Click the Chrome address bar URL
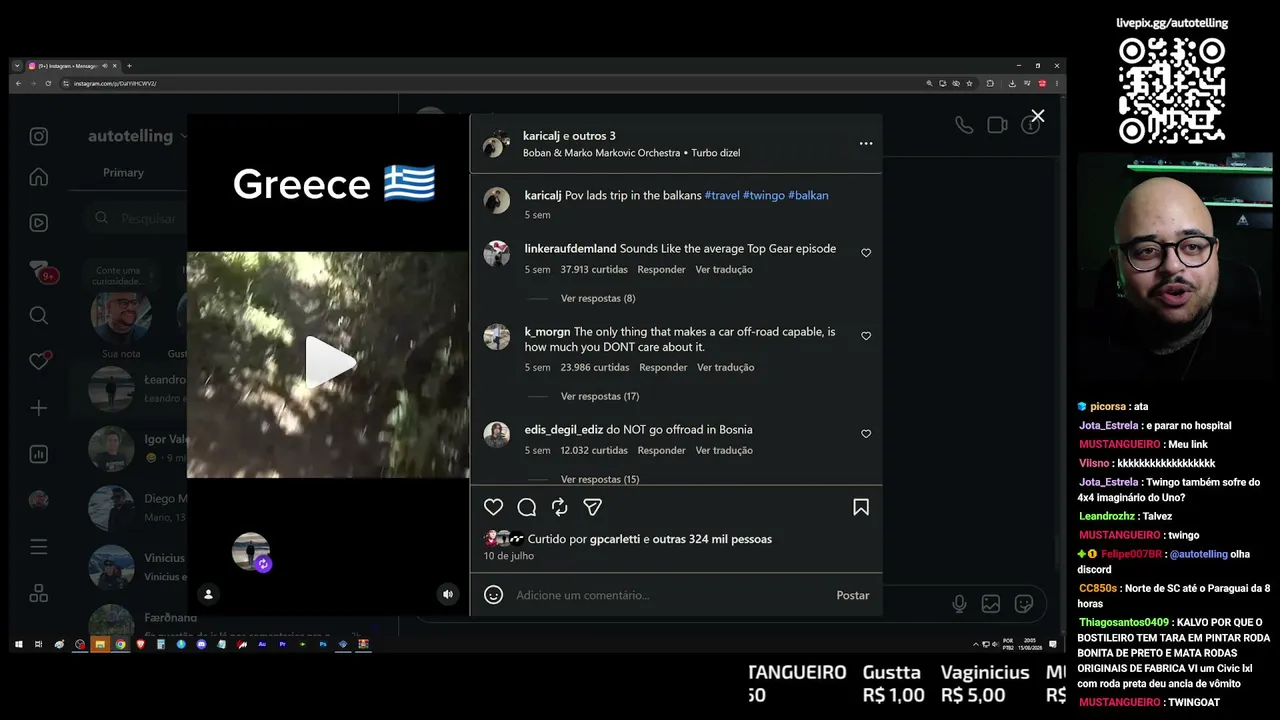 tap(115, 84)
